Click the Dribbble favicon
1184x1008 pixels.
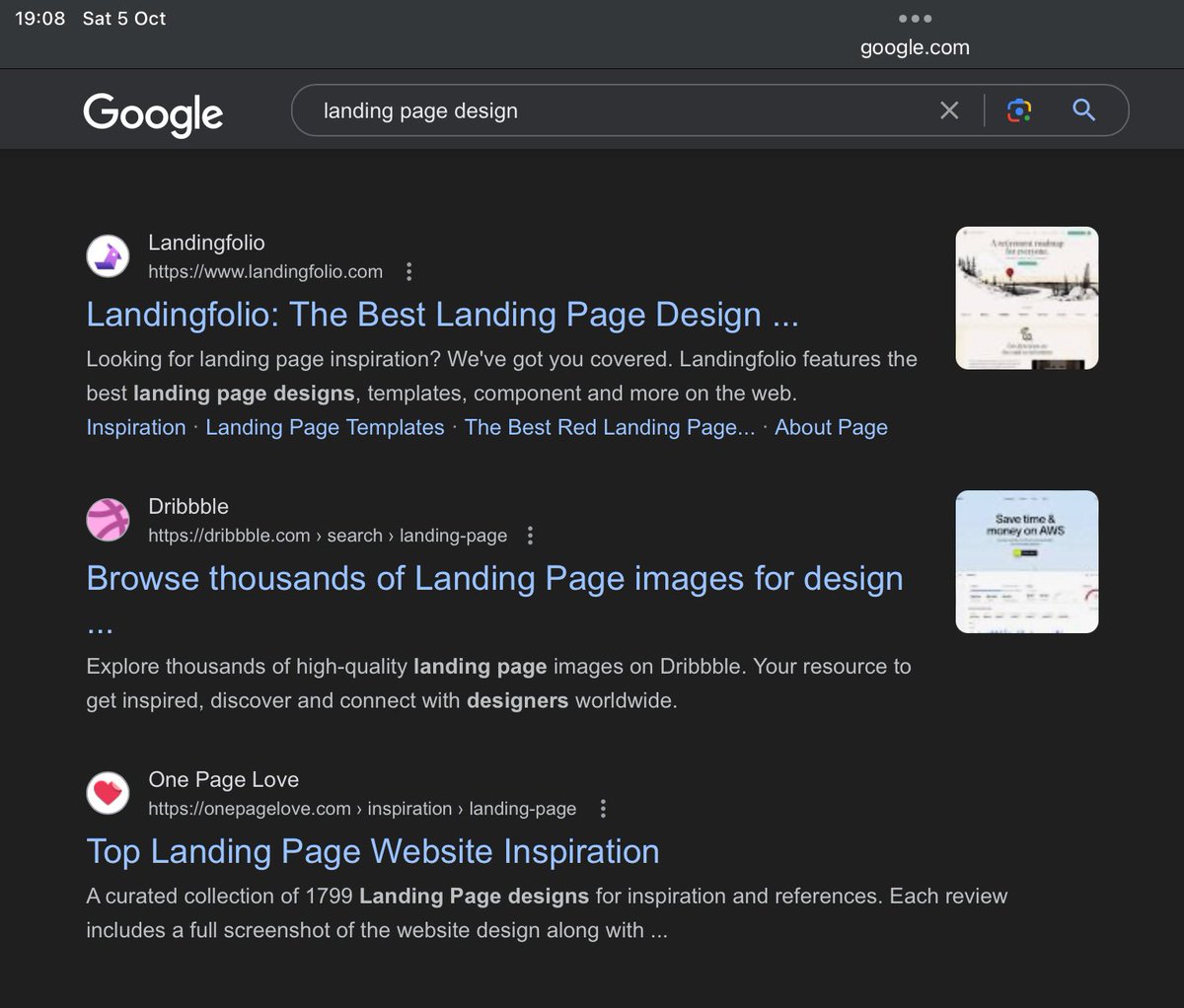(x=108, y=520)
